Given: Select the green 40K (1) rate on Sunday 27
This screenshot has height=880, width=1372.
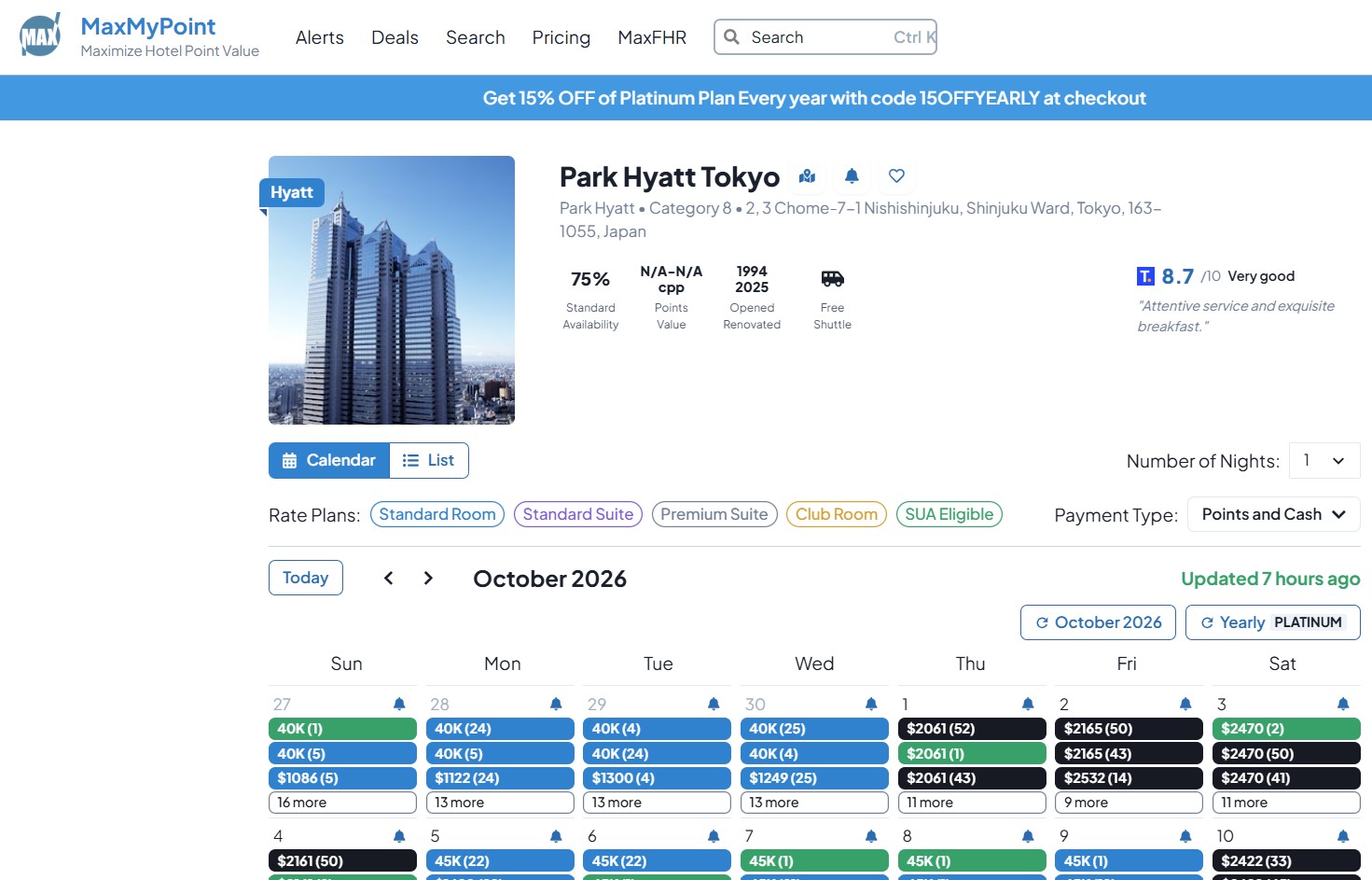Looking at the screenshot, I should coord(342,729).
